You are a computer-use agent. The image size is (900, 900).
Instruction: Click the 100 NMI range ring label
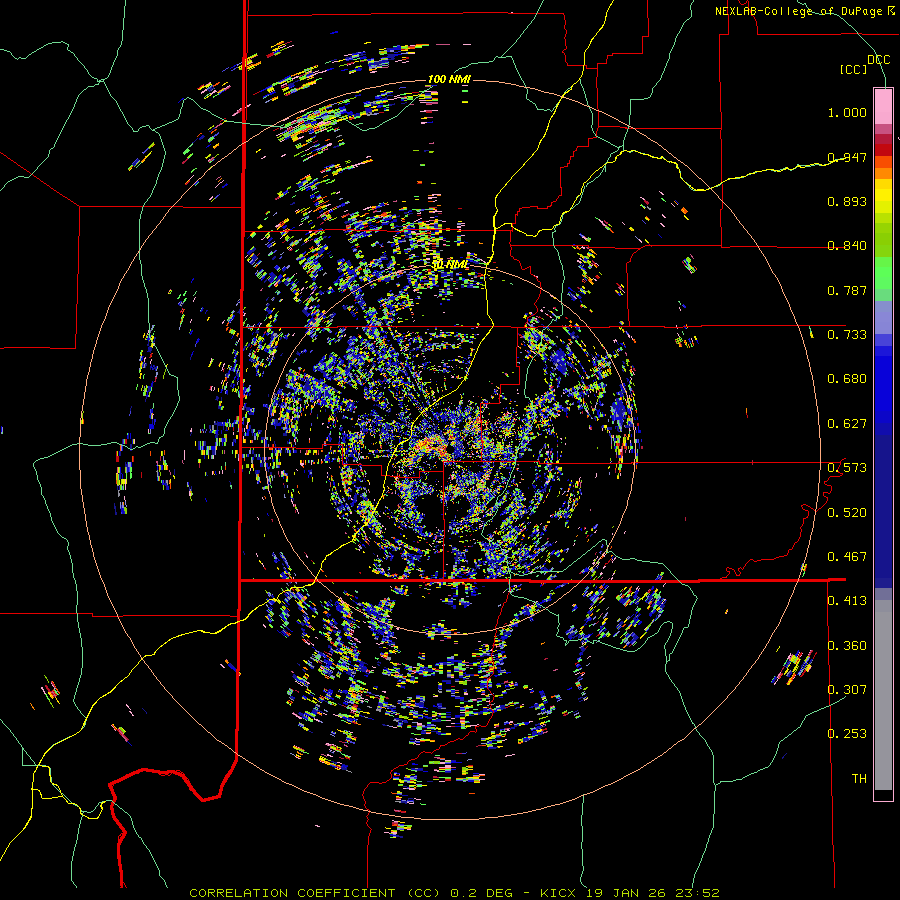pyautogui.click(x=449, y=79)
